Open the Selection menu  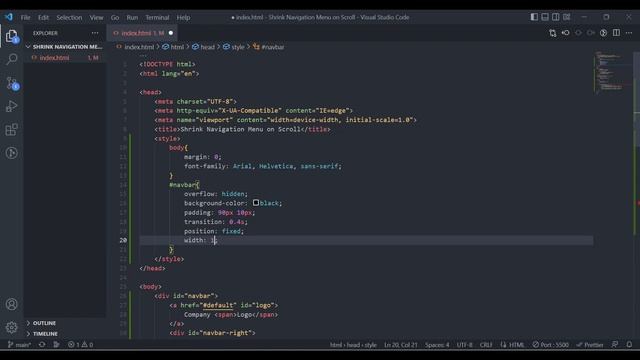[69, 18]
